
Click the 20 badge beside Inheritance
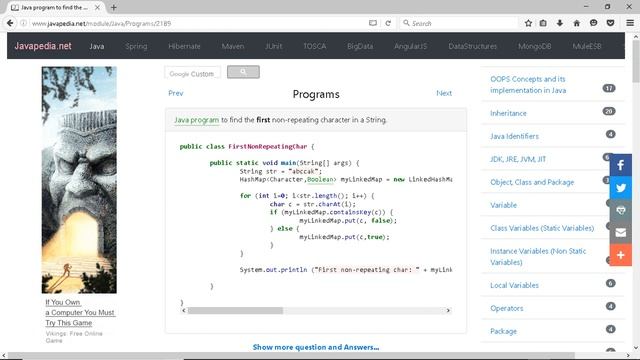[609, 111]
